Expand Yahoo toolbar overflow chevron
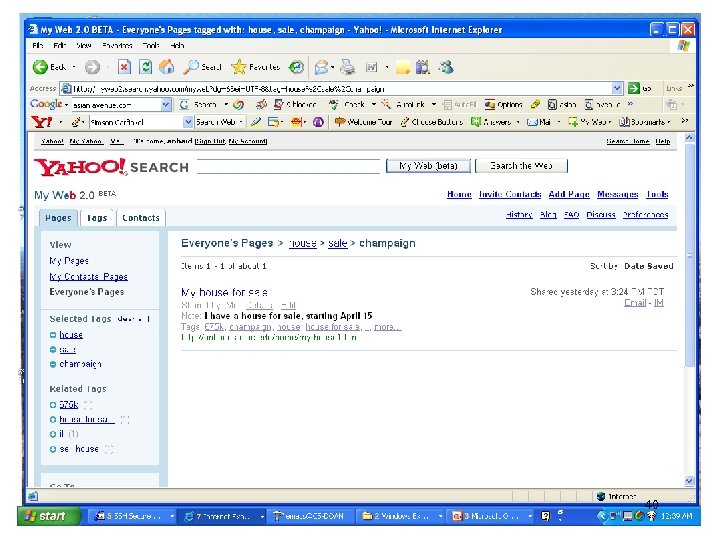This screenshot has width=720, height=540. [x=684, y=121]
